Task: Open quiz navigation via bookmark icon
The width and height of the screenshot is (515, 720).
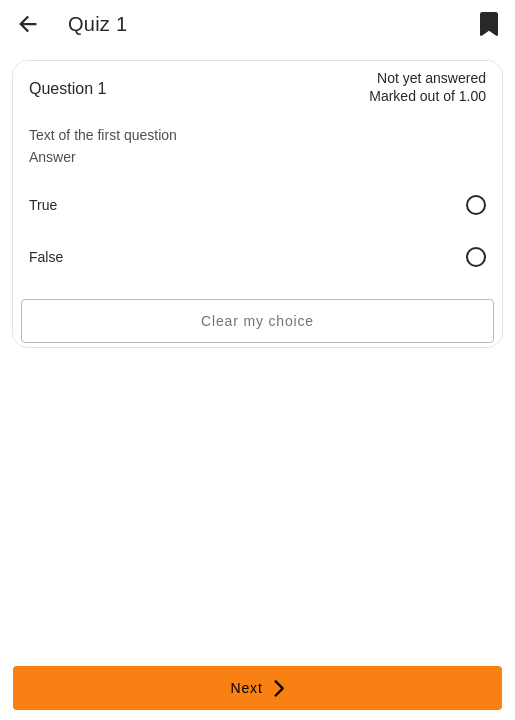Action: pyautogui.click(x=489, y=24)
